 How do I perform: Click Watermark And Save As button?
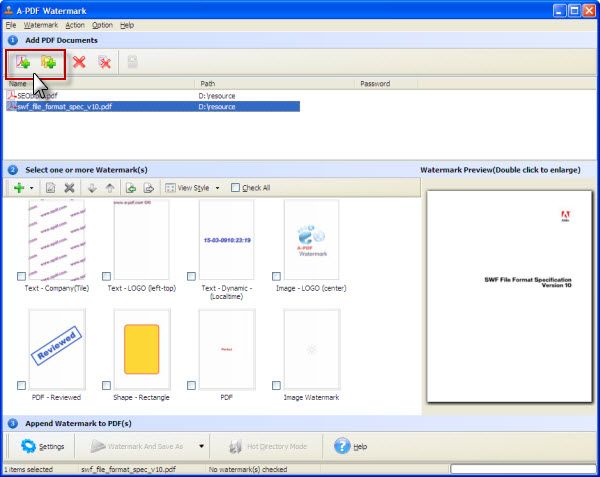click(x=137, y=446)
